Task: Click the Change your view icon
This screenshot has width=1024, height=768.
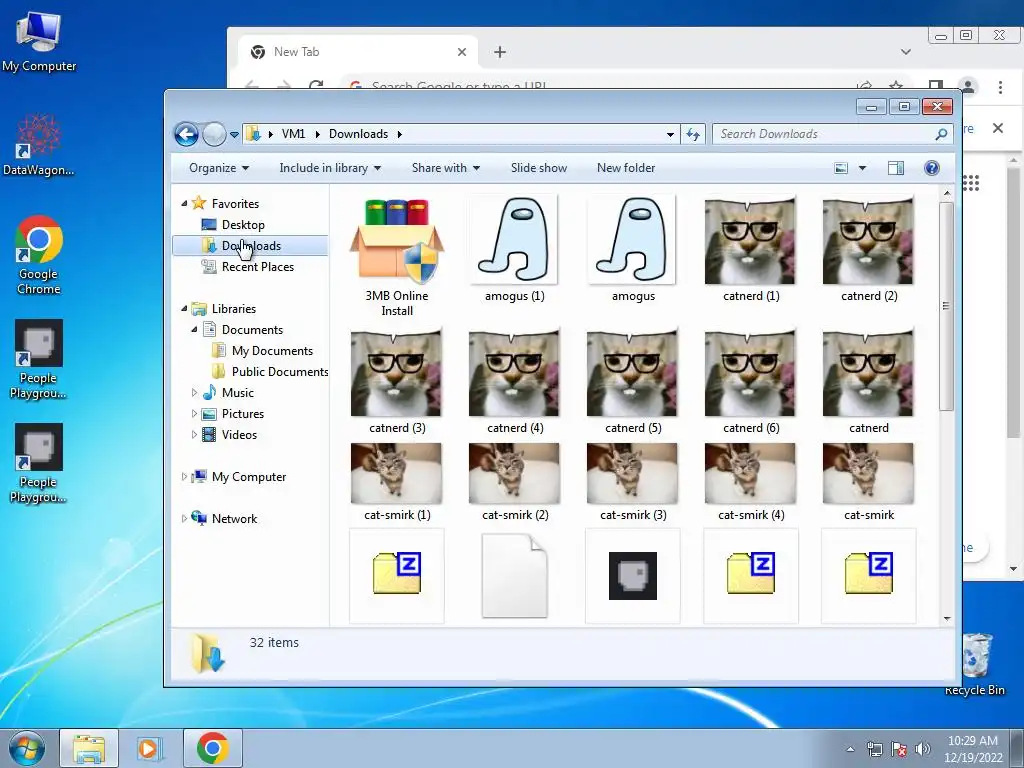Action: point(841,168)
